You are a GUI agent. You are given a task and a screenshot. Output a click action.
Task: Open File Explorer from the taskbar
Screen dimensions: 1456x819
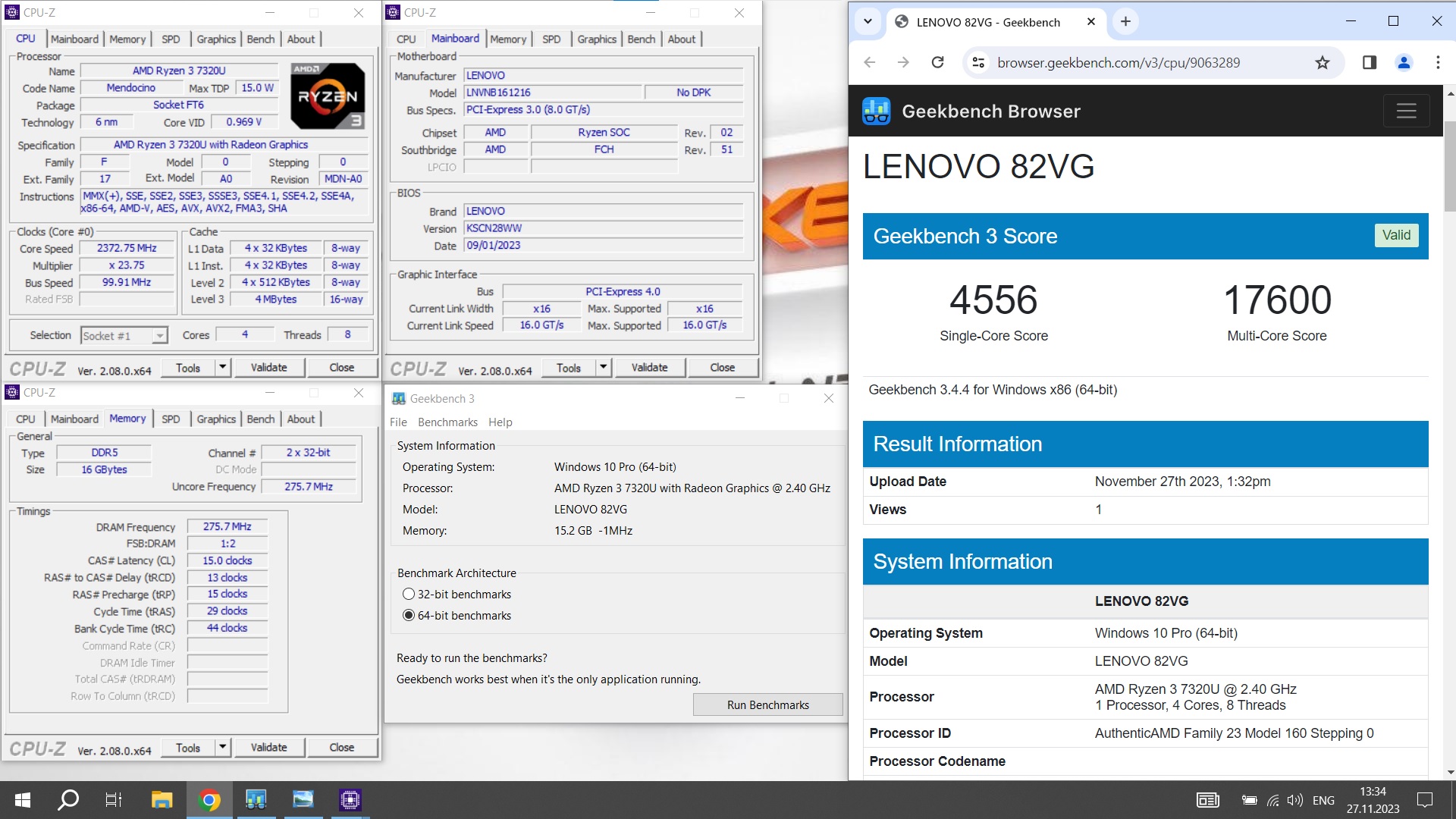click(x=162, y=800)
